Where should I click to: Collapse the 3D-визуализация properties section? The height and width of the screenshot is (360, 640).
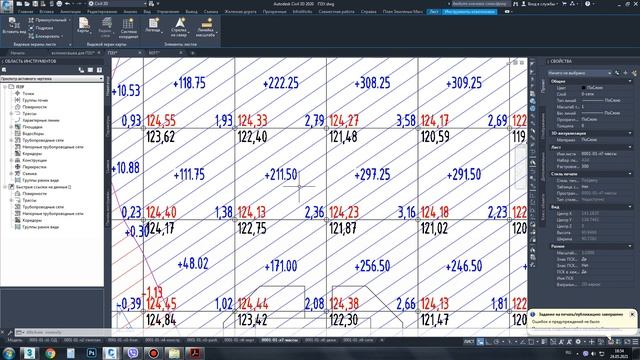pyautogui.click(x=630, y=133)
